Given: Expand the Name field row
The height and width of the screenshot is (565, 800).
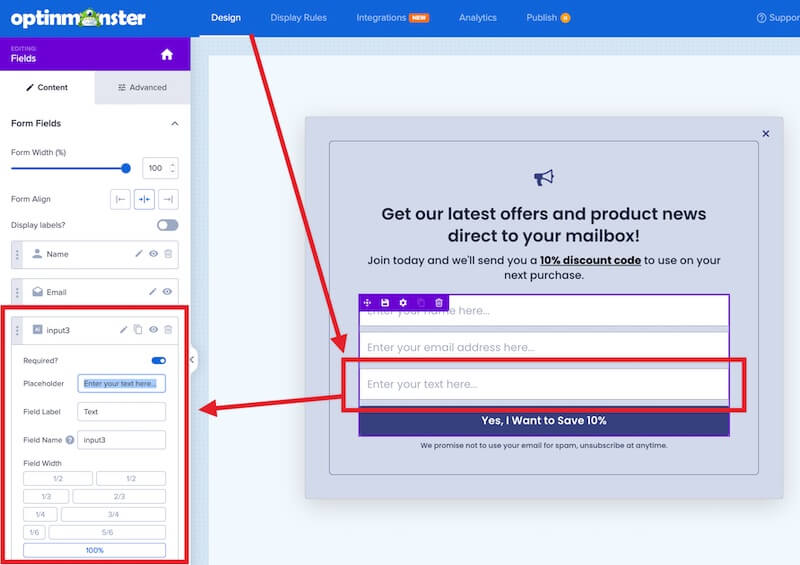Looking at the screenshot, I should (95, 254).
